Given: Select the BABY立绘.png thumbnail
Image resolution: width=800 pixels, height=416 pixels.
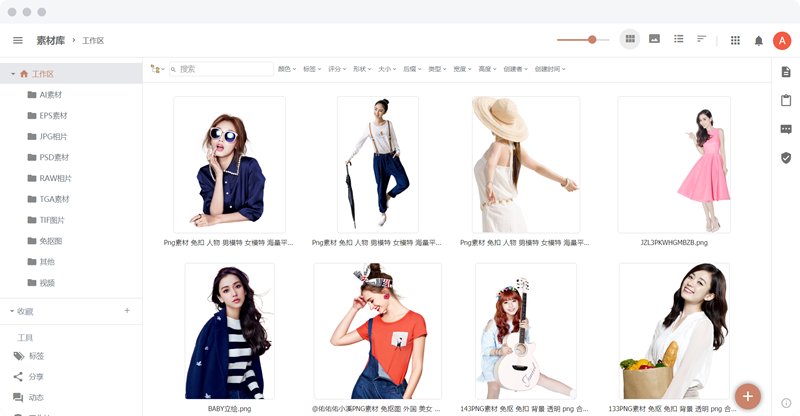Looking at the screenshot, I should click(230, 331).
